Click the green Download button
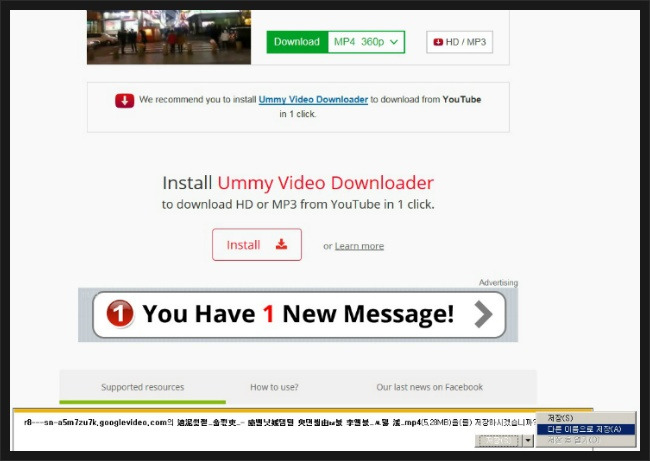650x461 pixels. [297, 42]
